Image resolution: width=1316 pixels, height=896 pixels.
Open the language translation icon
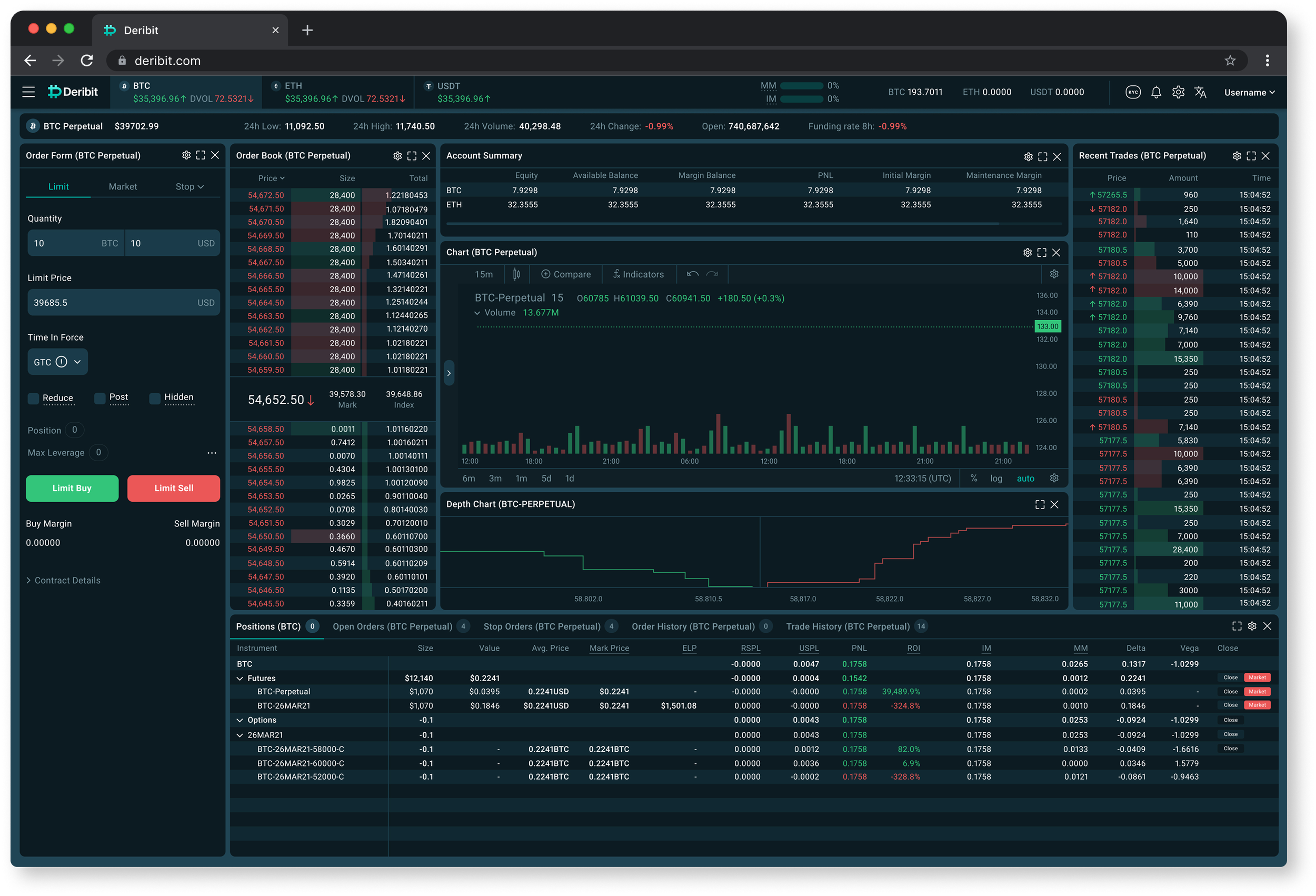point(1200,92)
